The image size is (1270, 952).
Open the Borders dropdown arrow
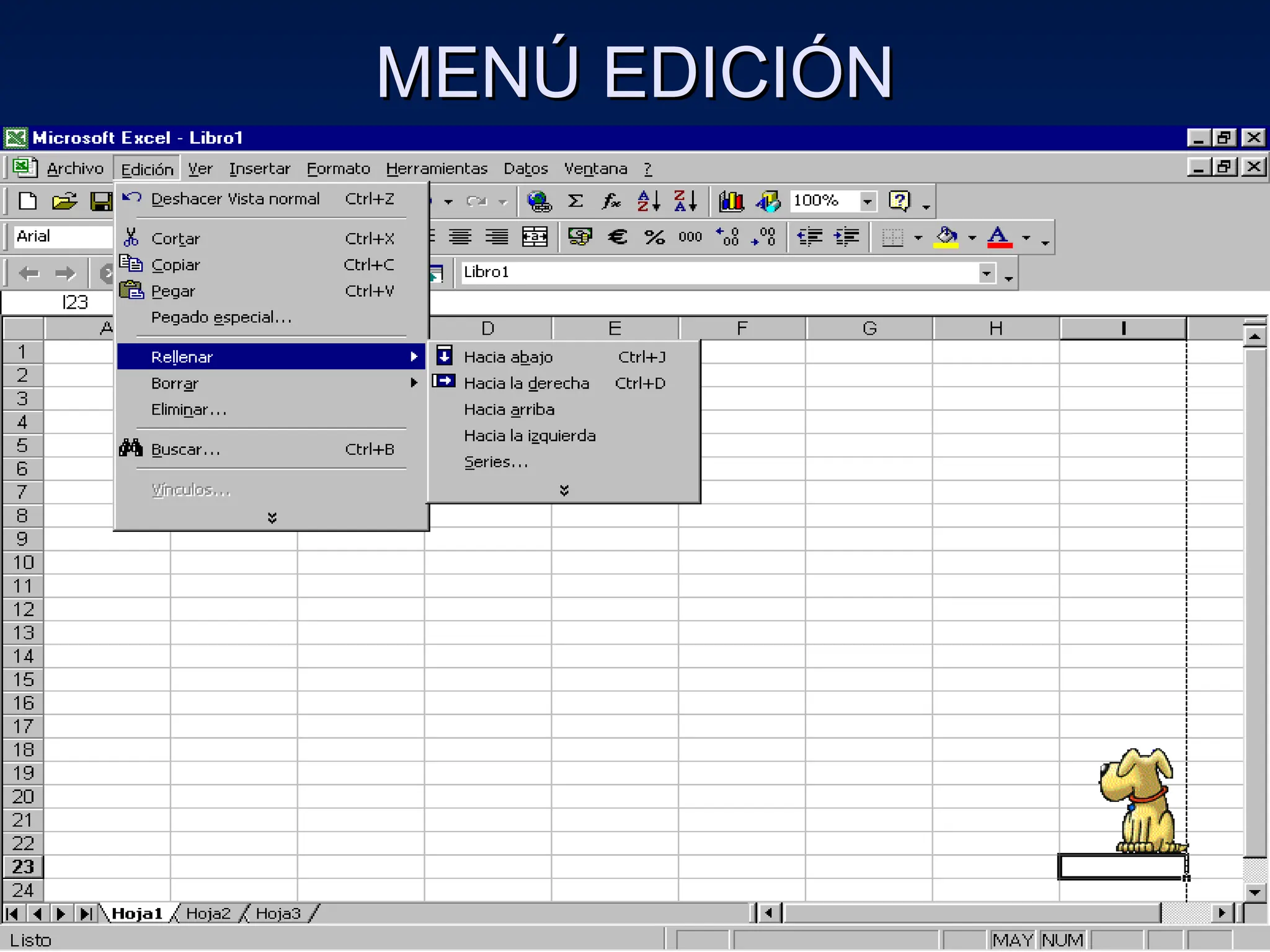point(918,237)
